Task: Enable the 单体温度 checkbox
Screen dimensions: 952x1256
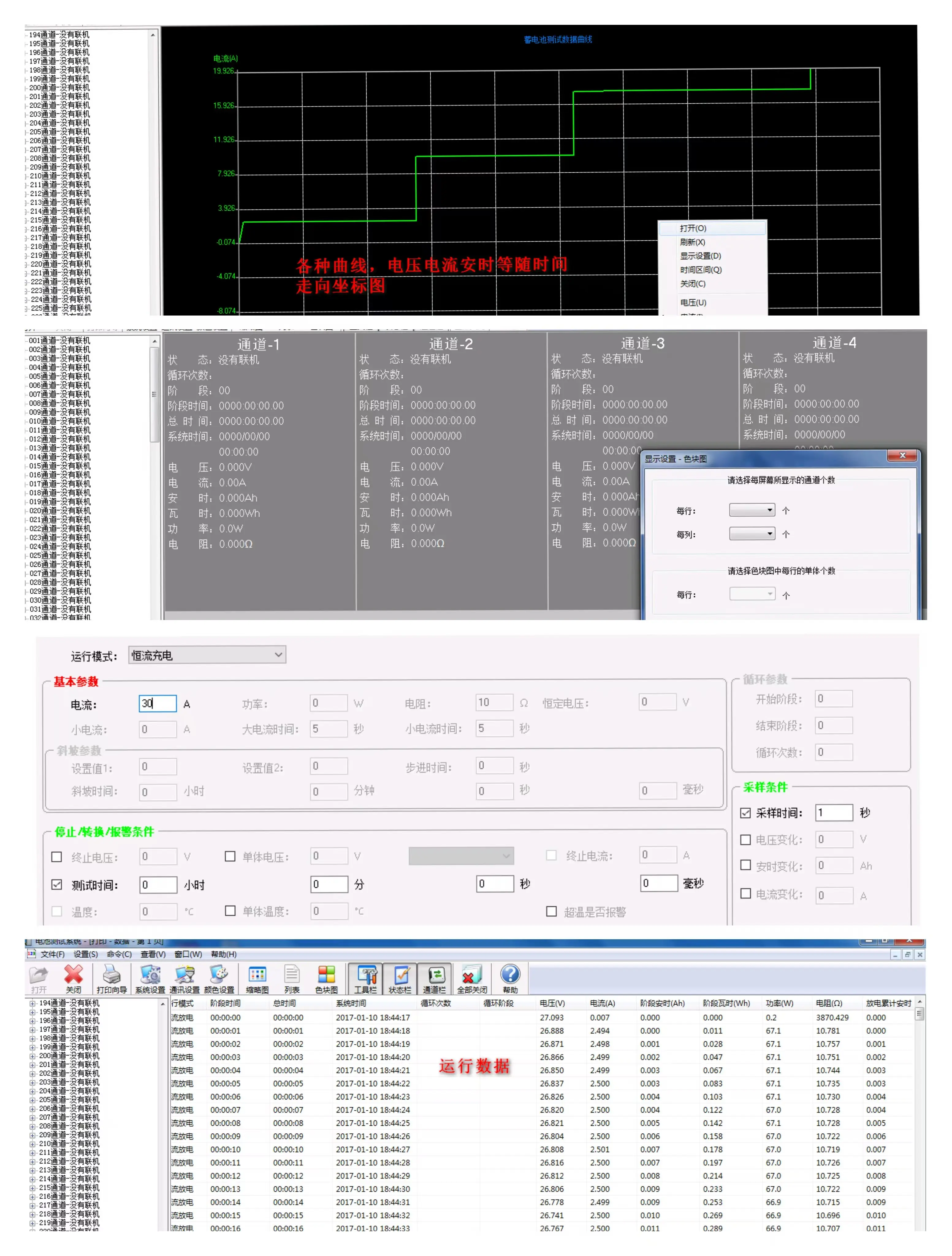Action: (x=230, y=910)
